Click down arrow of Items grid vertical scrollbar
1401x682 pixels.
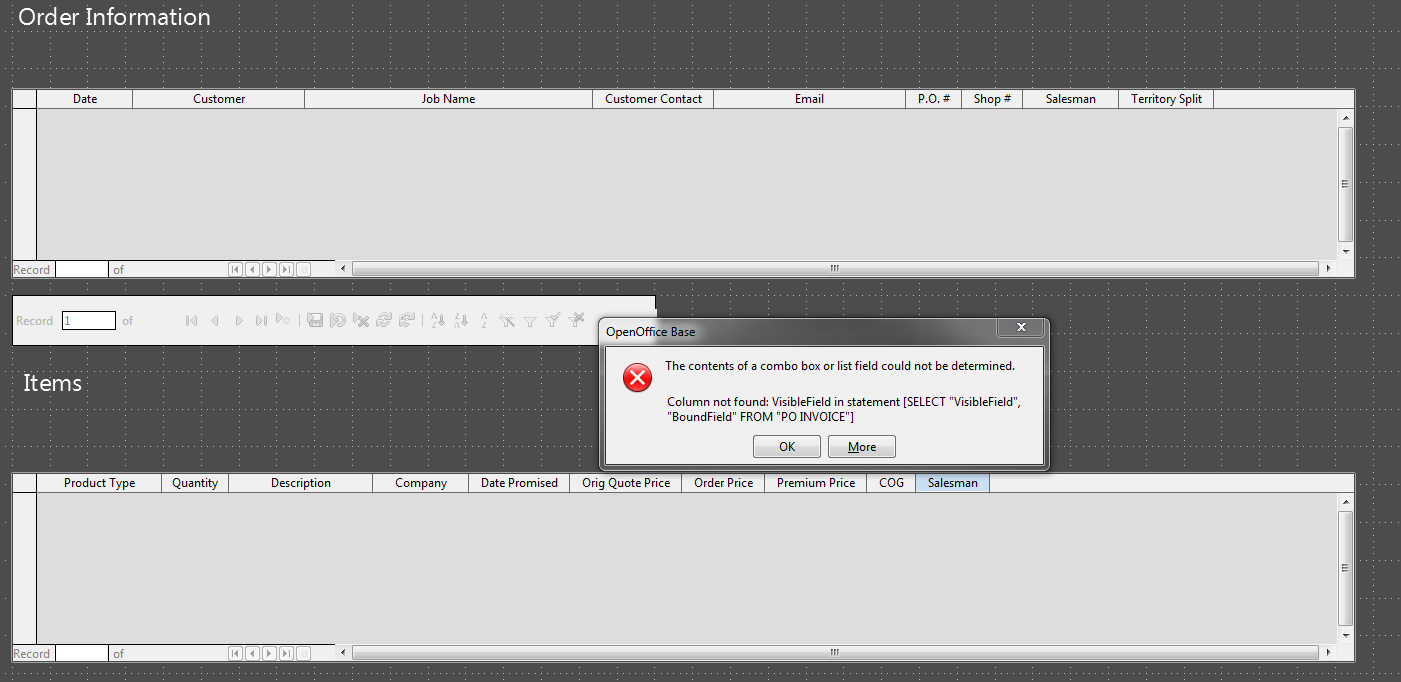click(x=1346, y=635)
